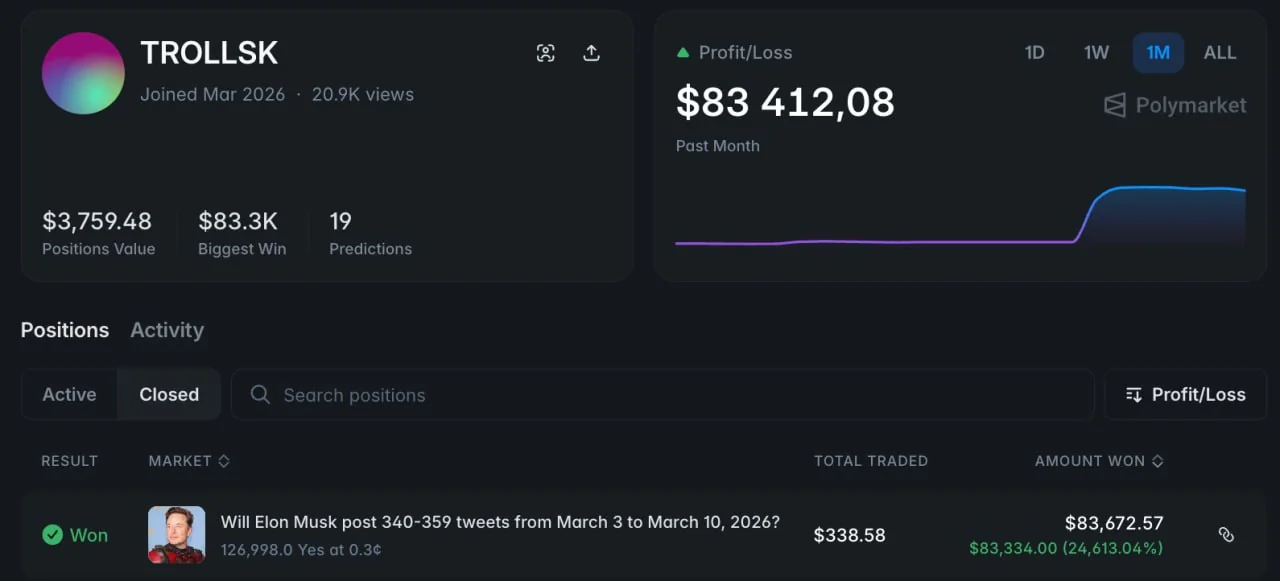Click the green profit/loss up-arrow indicator
The height and width of the screenshot is (581, 1280).
[683, 53]
